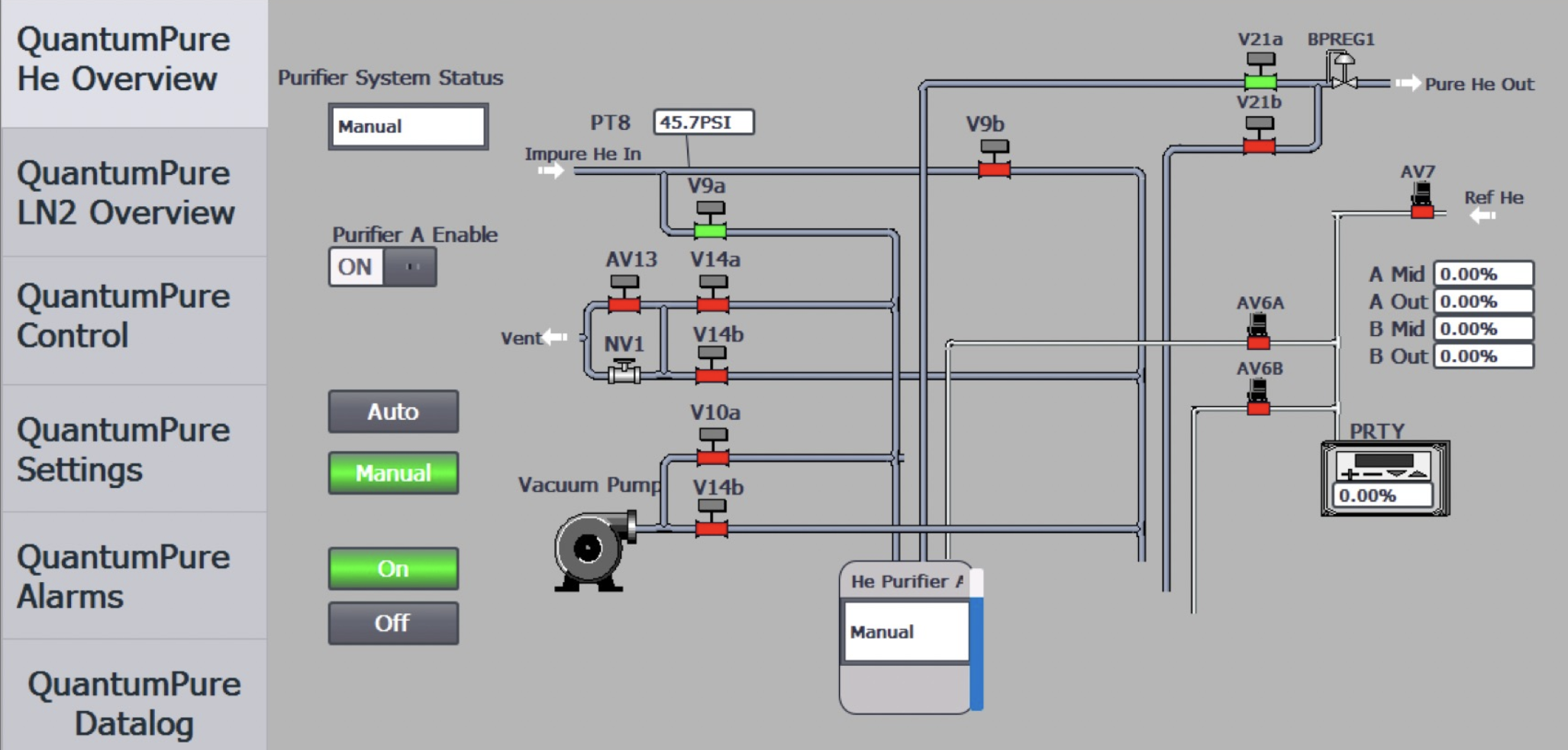Click the B Out purity value
1568x750 pixels.
coord(1483,357)
